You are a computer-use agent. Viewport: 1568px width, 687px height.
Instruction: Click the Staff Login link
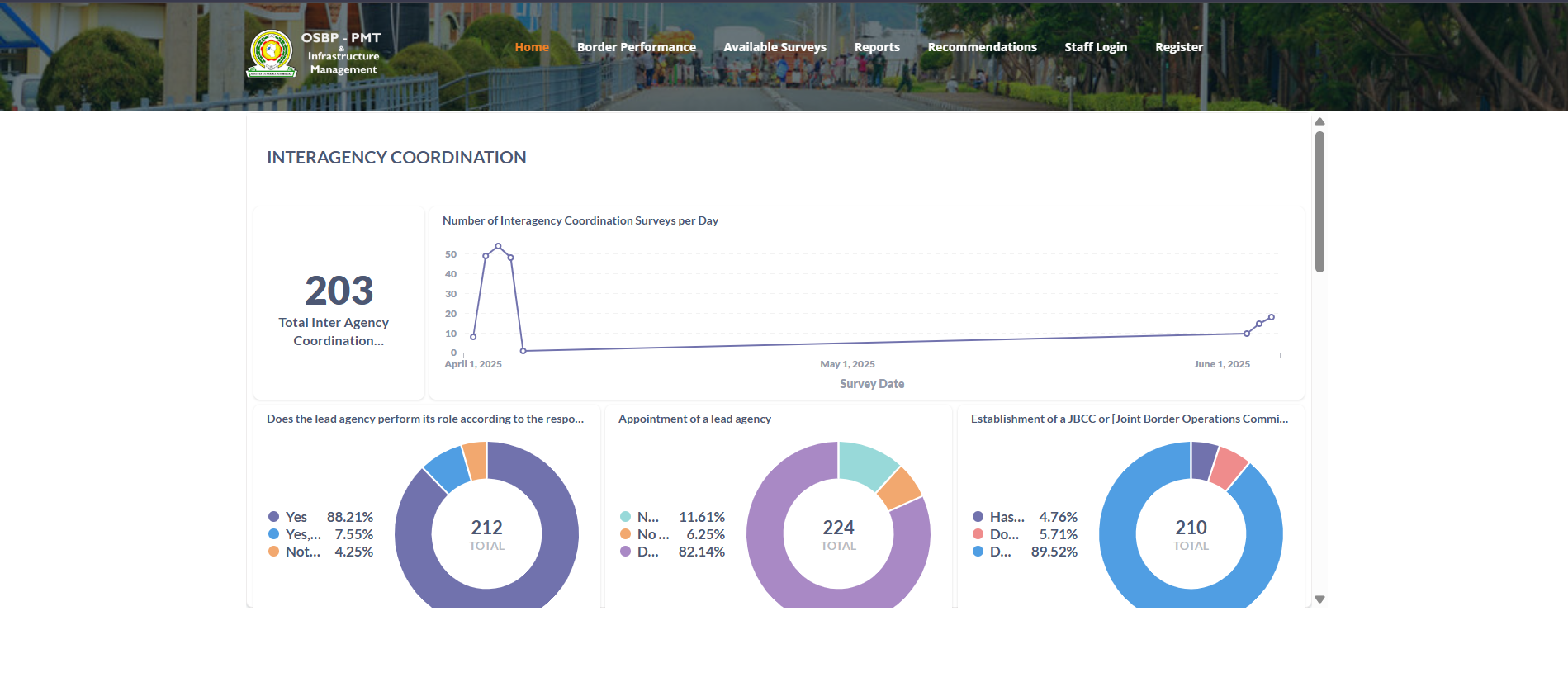tap(1096, 47)
